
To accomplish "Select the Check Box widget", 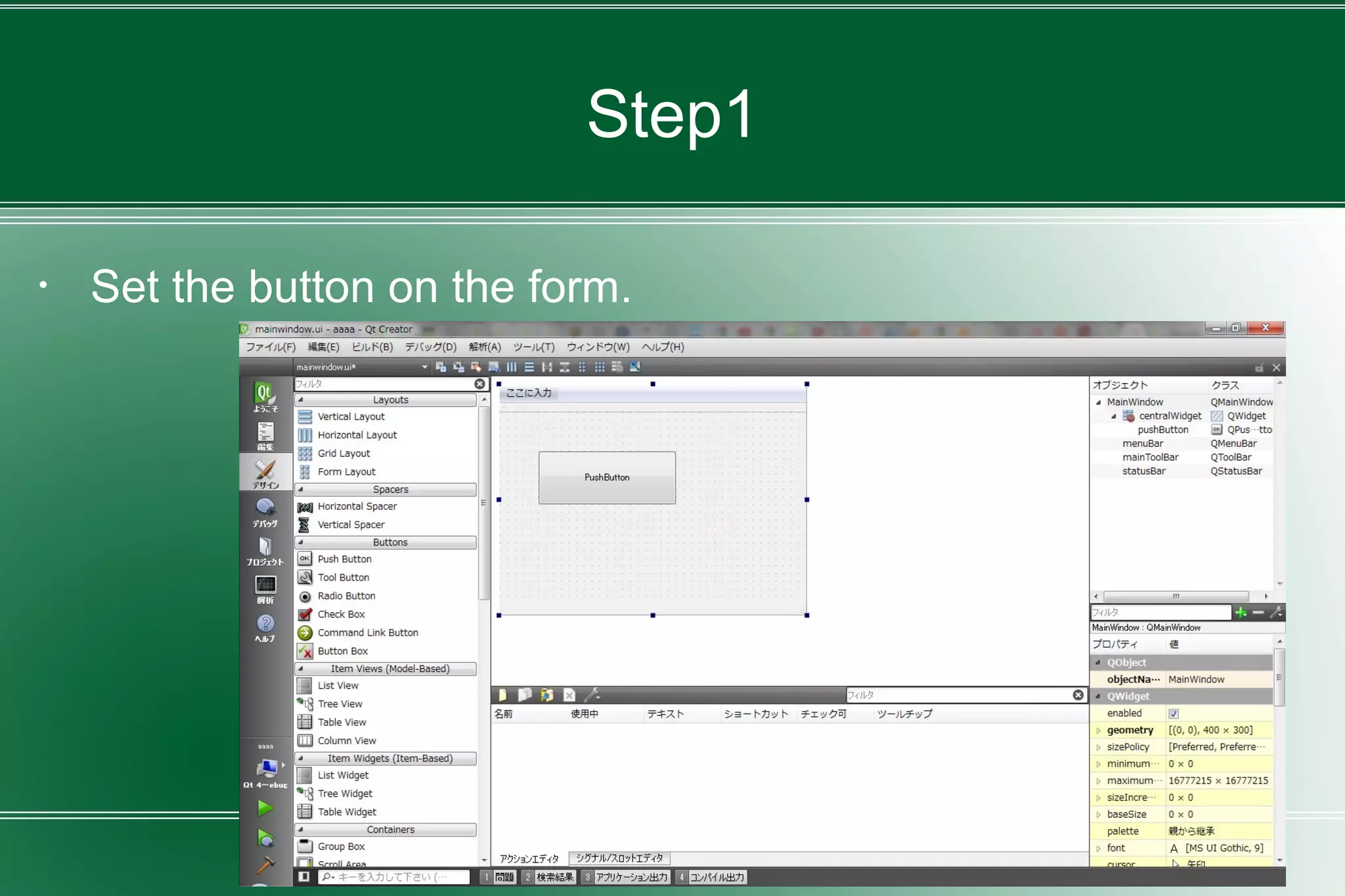I will click(331, 614).
